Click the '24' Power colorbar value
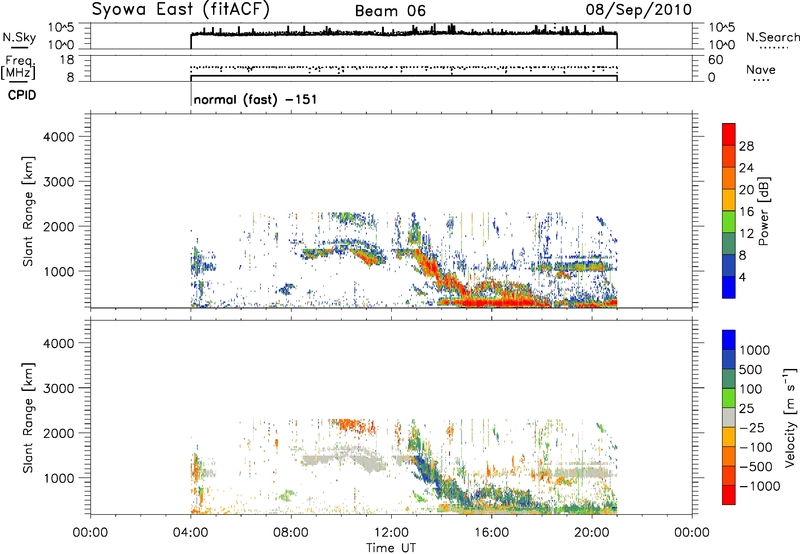Image resolution: width=800 pixels, height=554 pixels. 746,168
